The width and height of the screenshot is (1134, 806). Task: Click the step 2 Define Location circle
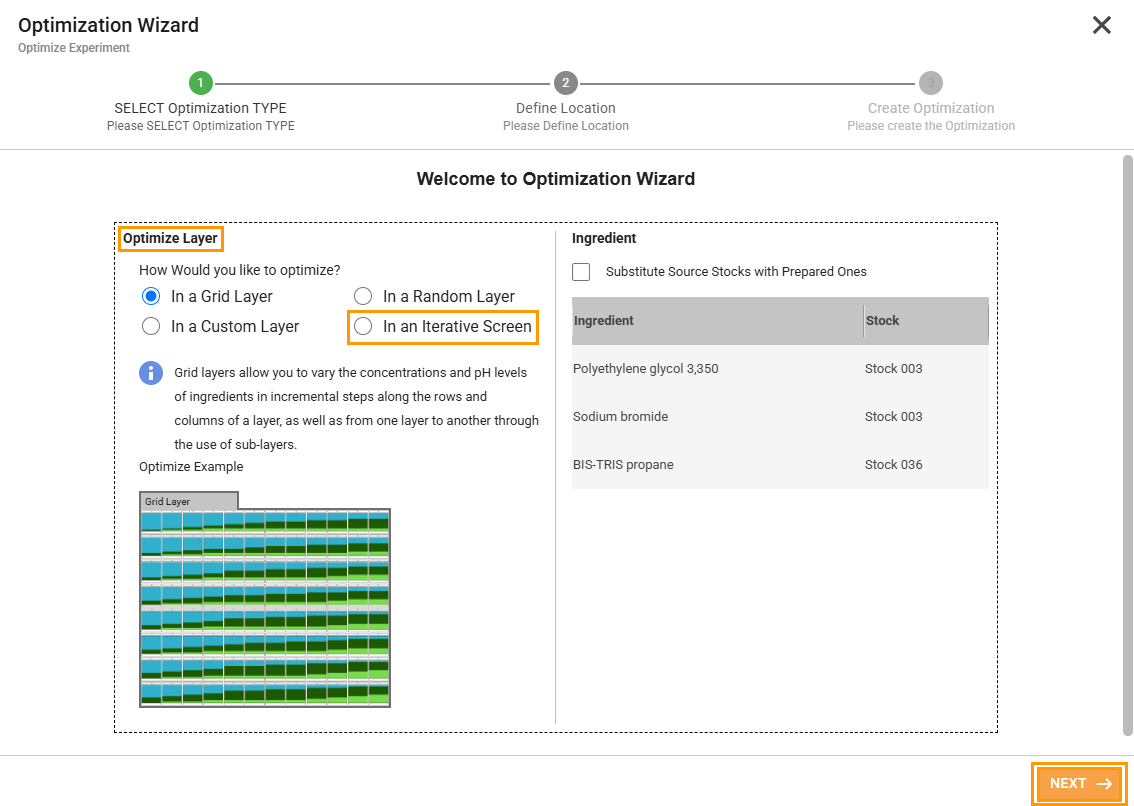pos(566,84)
